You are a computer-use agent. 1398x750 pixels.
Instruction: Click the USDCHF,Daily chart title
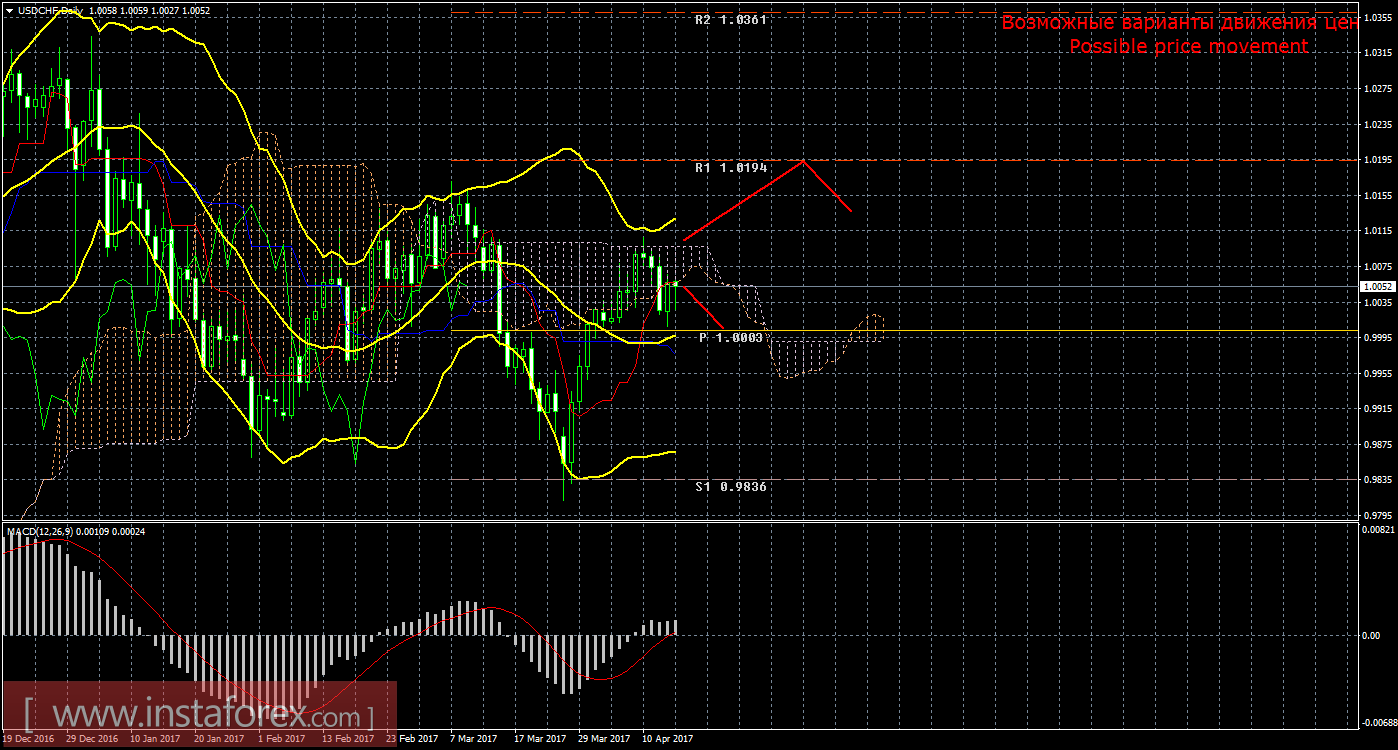coord(50,9)
